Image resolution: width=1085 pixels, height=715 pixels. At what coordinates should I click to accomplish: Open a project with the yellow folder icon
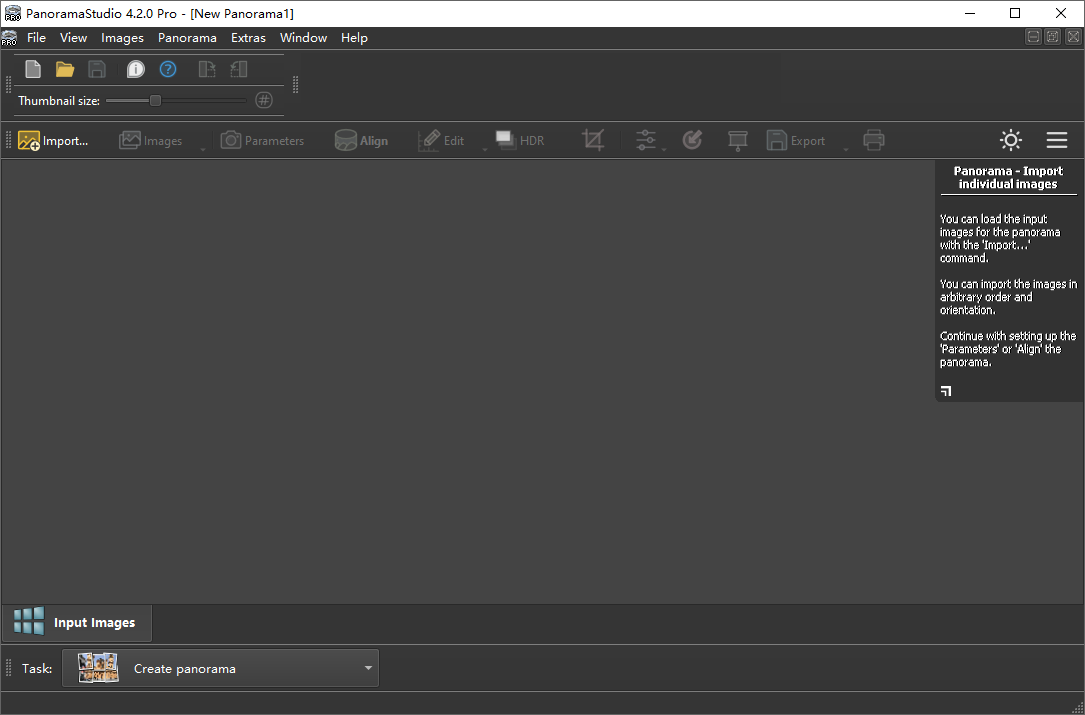pyautogui.click(x=65, y=69)
